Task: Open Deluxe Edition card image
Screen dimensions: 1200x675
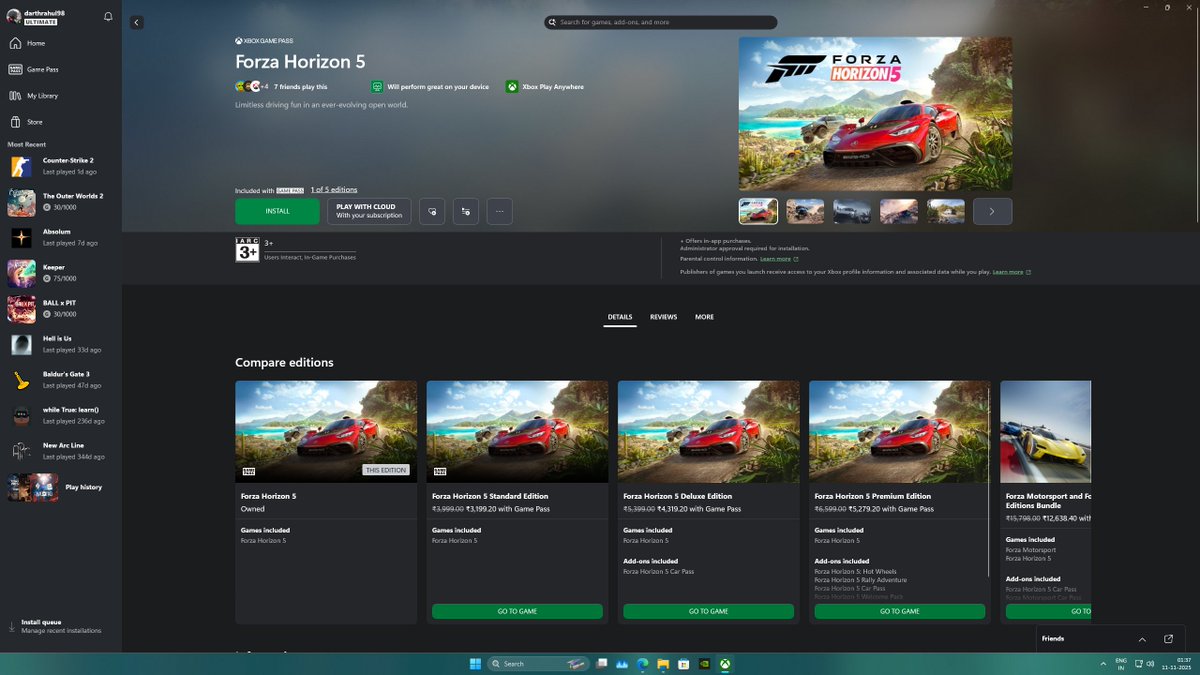Action: pos(708,432)
